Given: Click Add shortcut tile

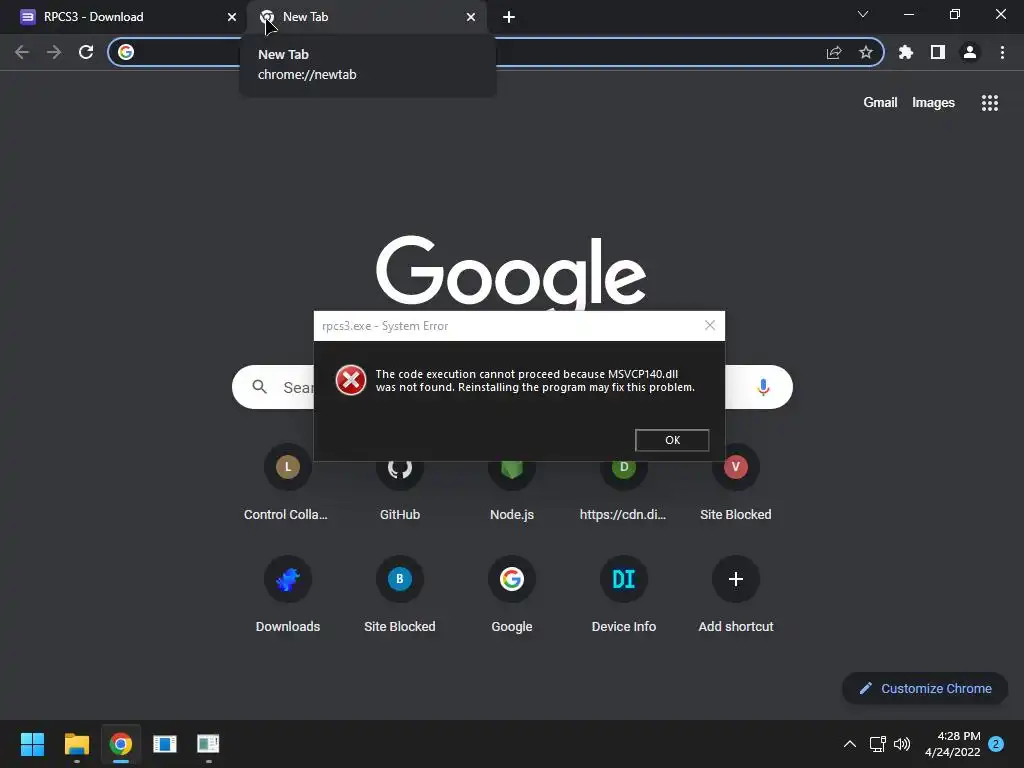Looking at the screenshot, I should click(x=736, y=594).
